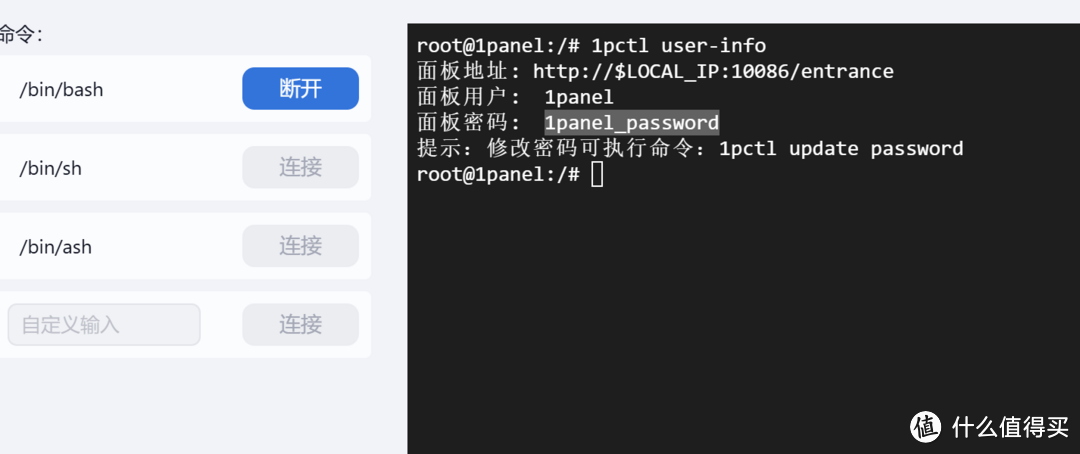
Task: Click the highlighted 1panel_password text
Action: 631,123
